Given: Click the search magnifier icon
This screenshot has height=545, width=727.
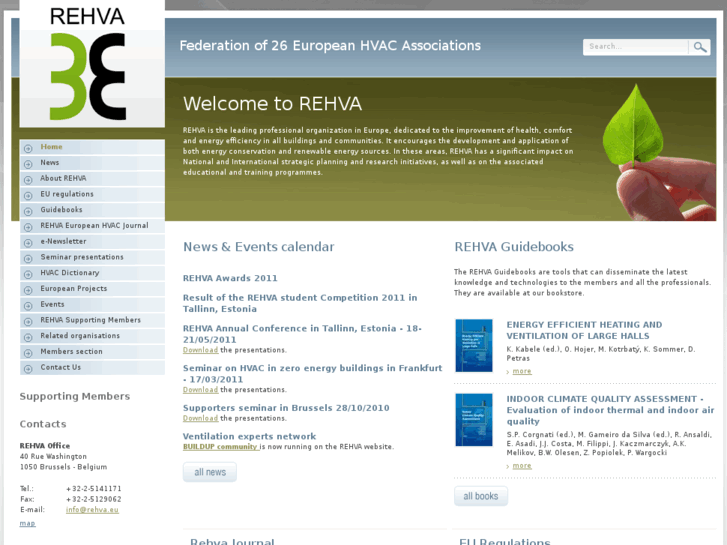Looking at the screenshot, I should (699, 47).
